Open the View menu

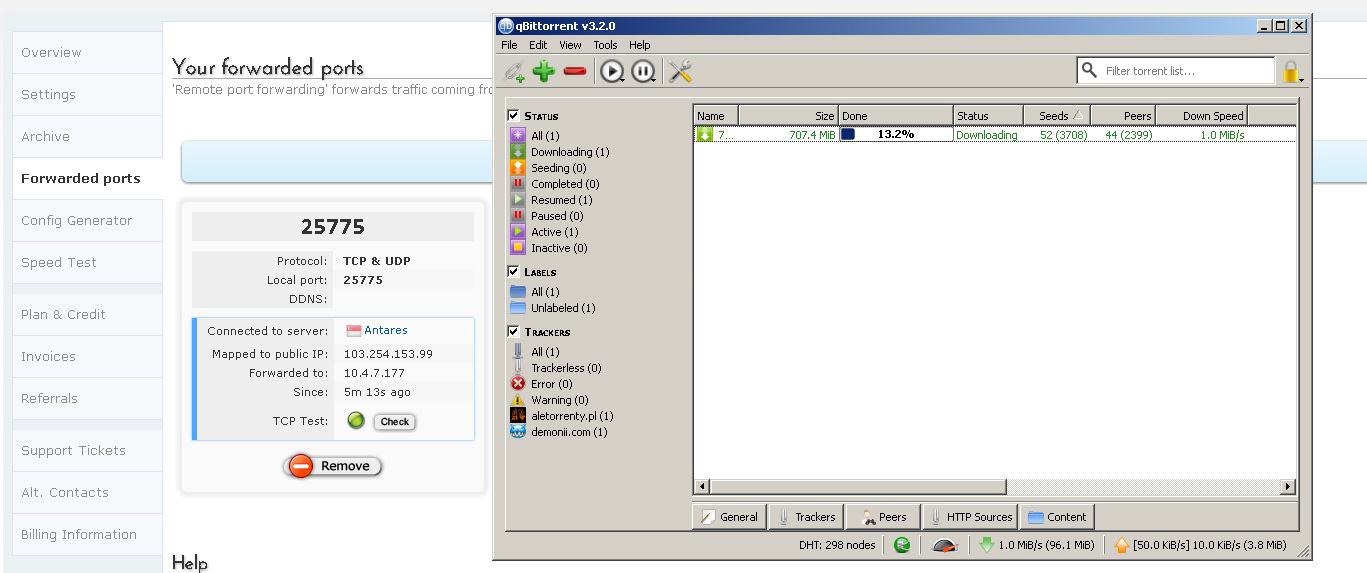click(570, 45)
